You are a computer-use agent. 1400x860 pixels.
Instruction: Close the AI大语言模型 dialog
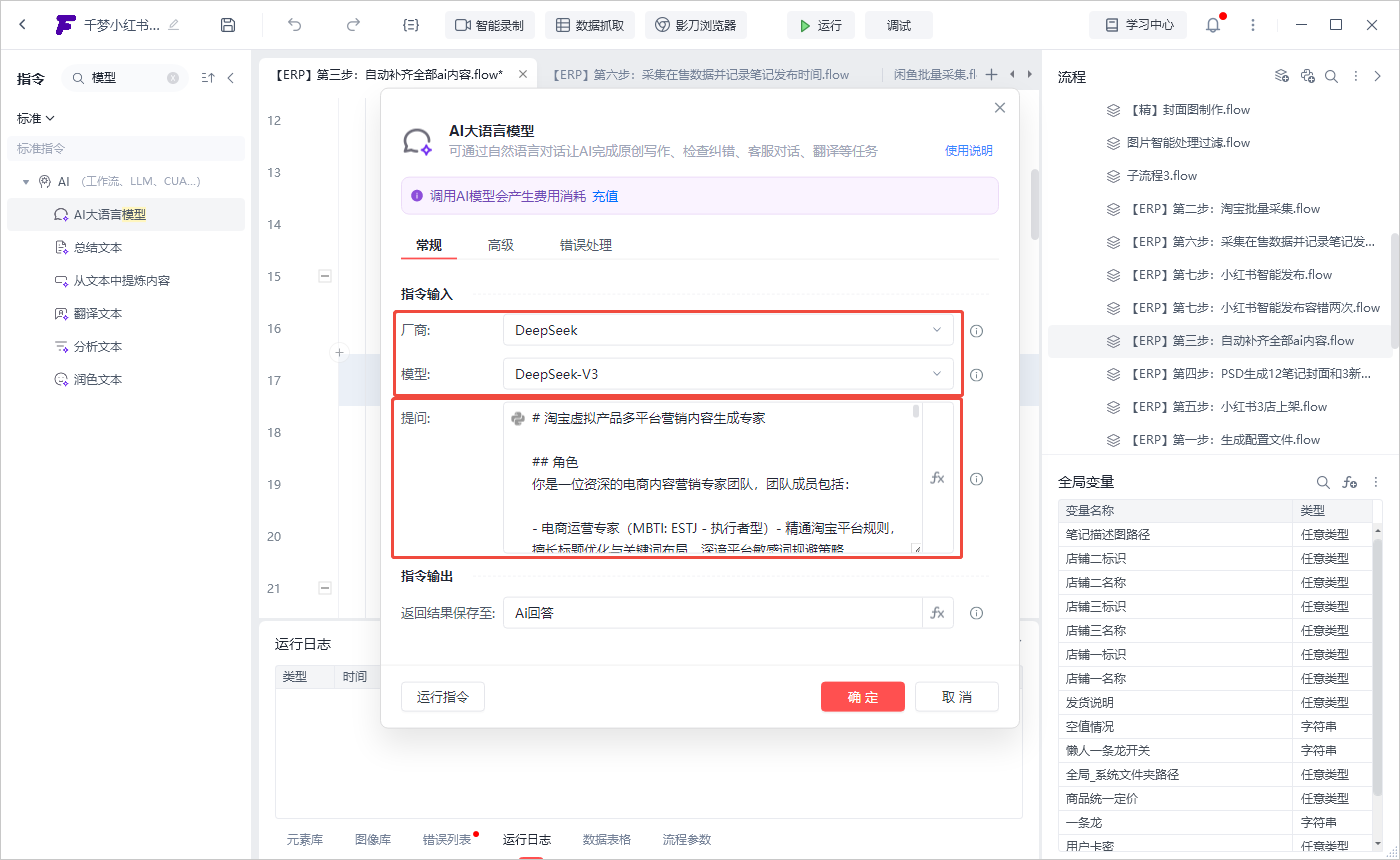(x=999, y=108)
